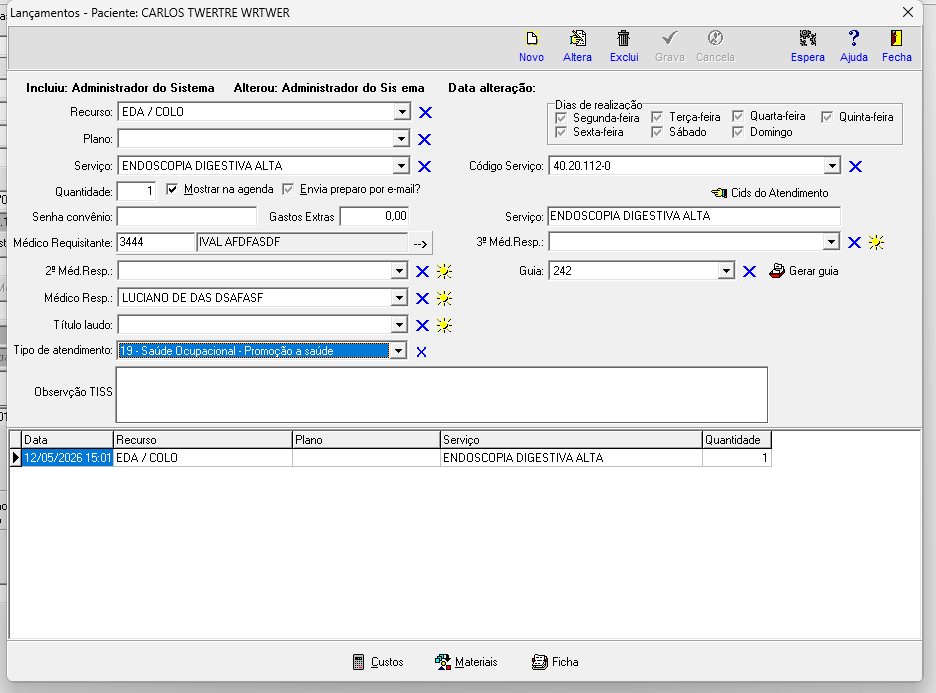Screen dimensions: 936x693
Task: Click the Gerar guia printer icon
Action: coord(777,271)
